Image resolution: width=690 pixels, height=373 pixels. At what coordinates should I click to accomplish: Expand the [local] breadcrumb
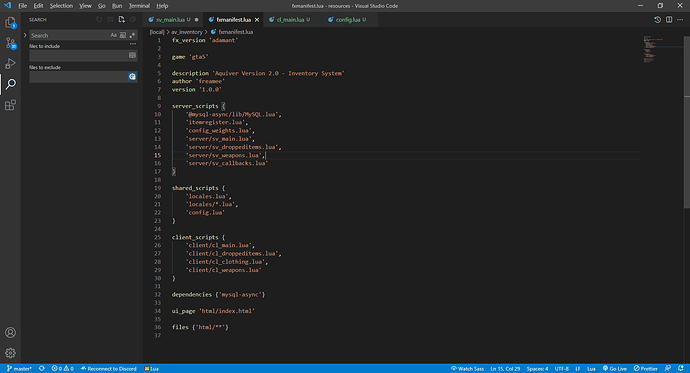157,32
